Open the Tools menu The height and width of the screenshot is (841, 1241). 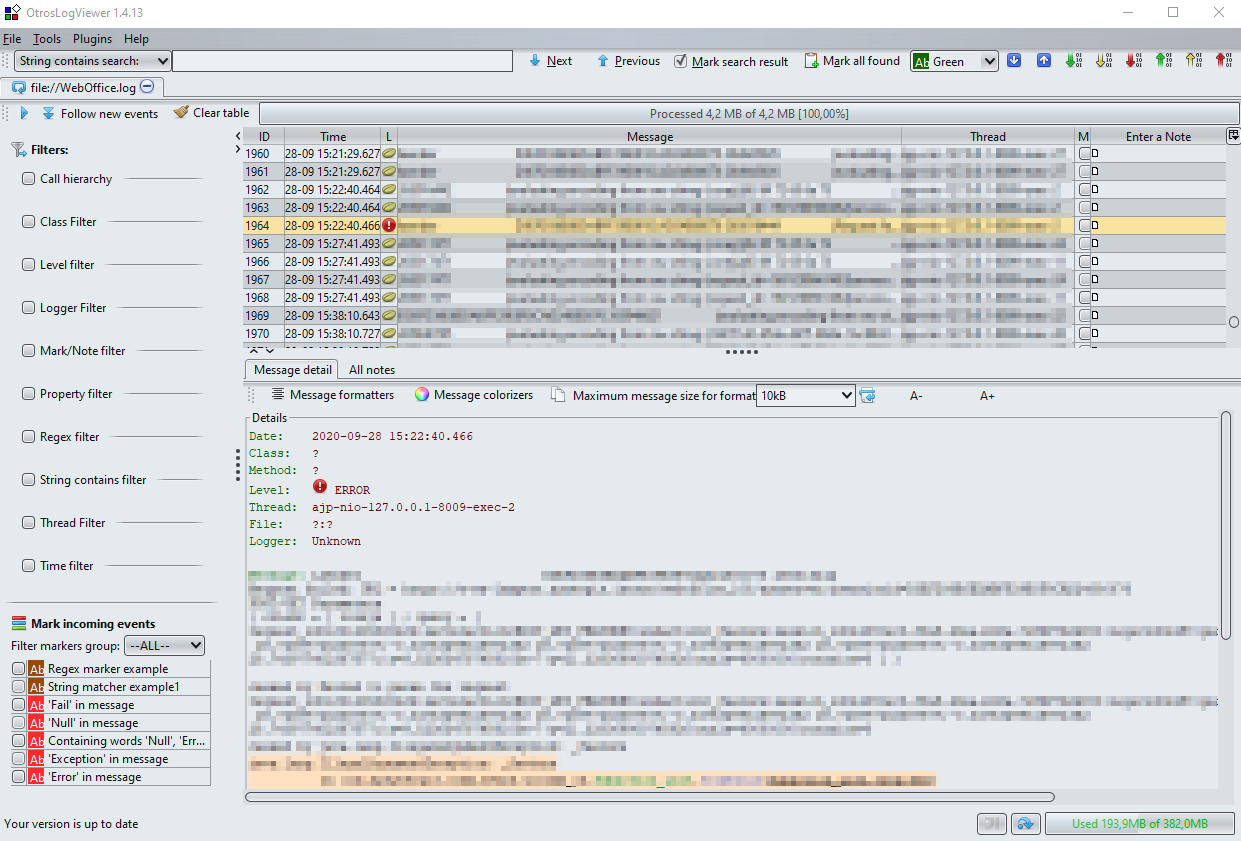pos(46,38)
